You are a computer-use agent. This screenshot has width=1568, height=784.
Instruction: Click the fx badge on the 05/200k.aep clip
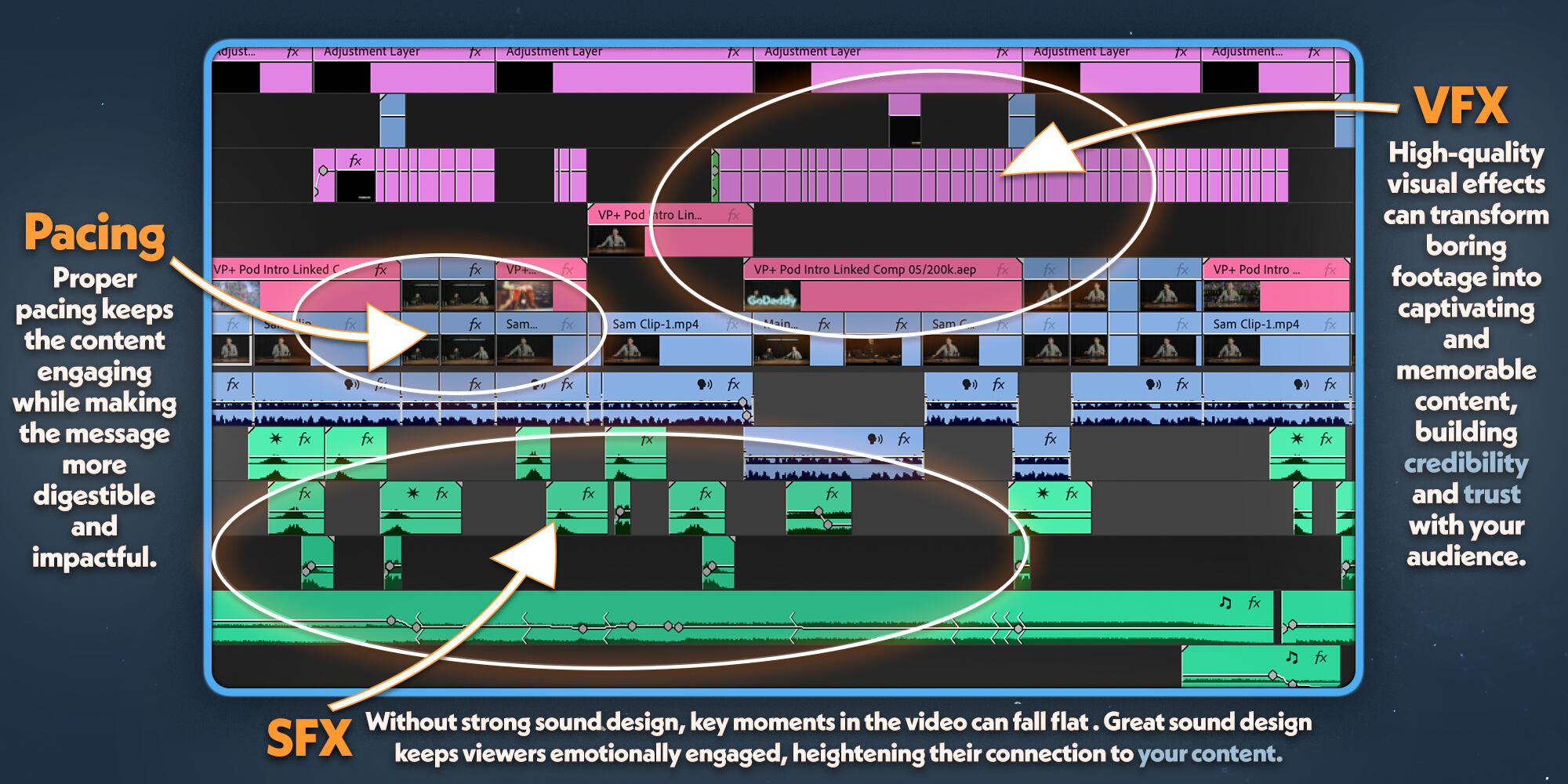pyautogui.click(x=1003, y=270)
